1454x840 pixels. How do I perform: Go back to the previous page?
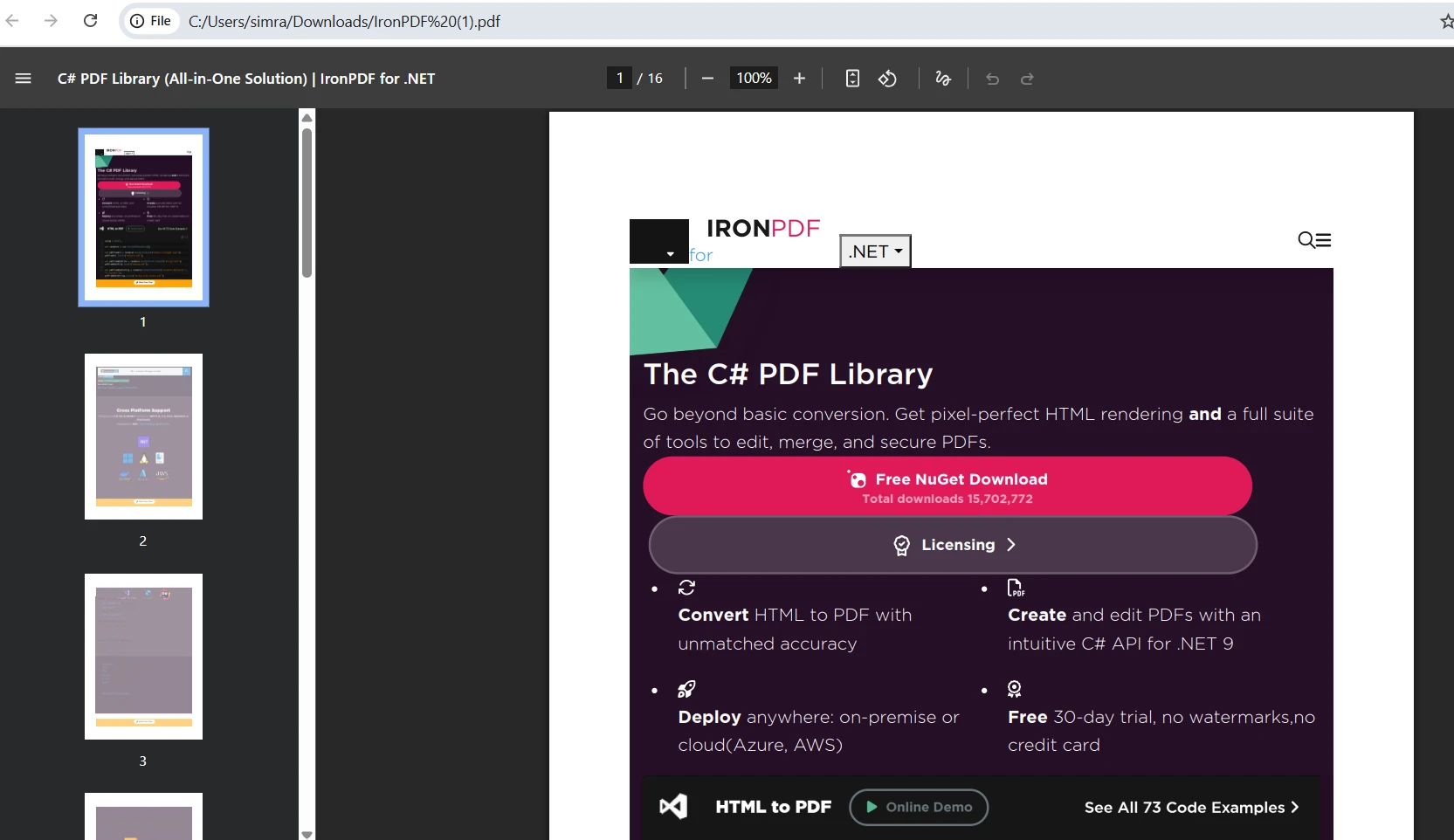coord(13,21)
